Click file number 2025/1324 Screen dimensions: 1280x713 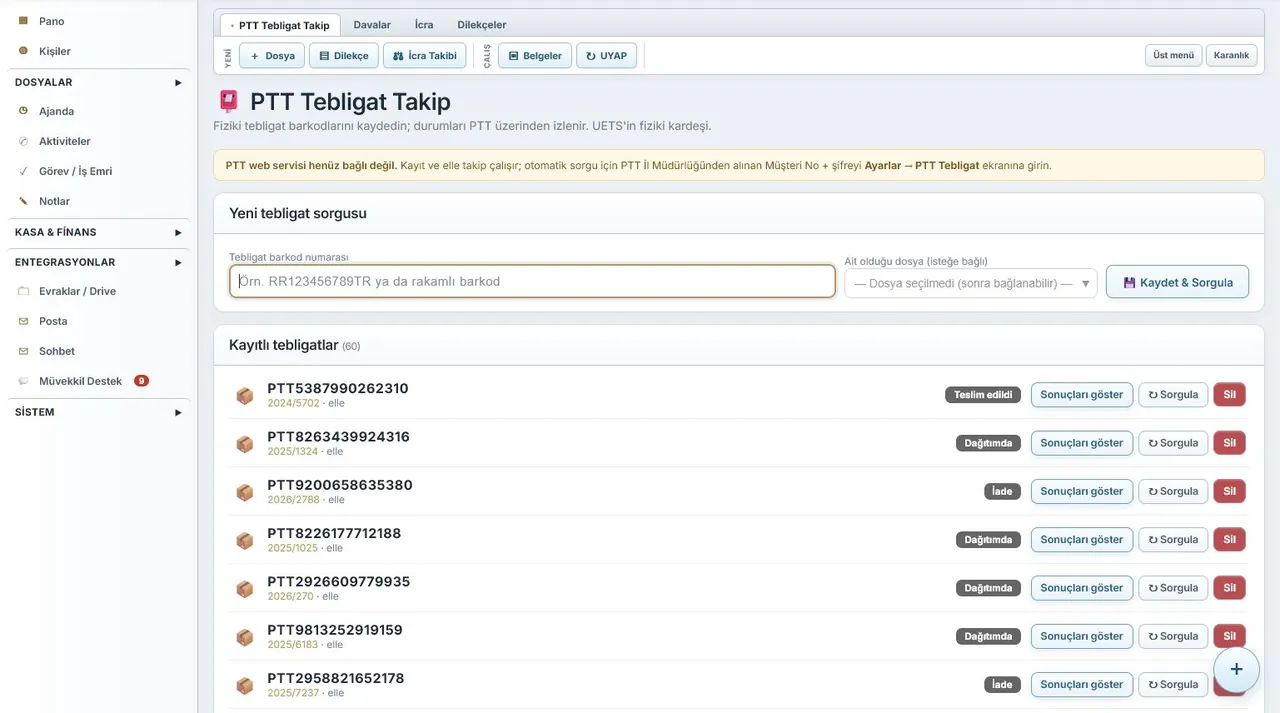point(292,452)
